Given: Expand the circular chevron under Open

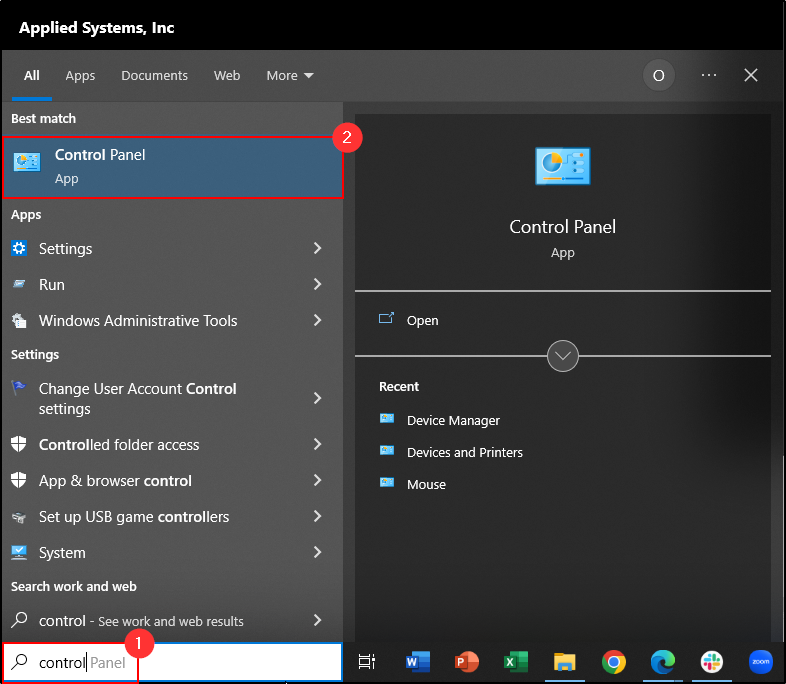Looking at the screenshot, I should (562, 356).
